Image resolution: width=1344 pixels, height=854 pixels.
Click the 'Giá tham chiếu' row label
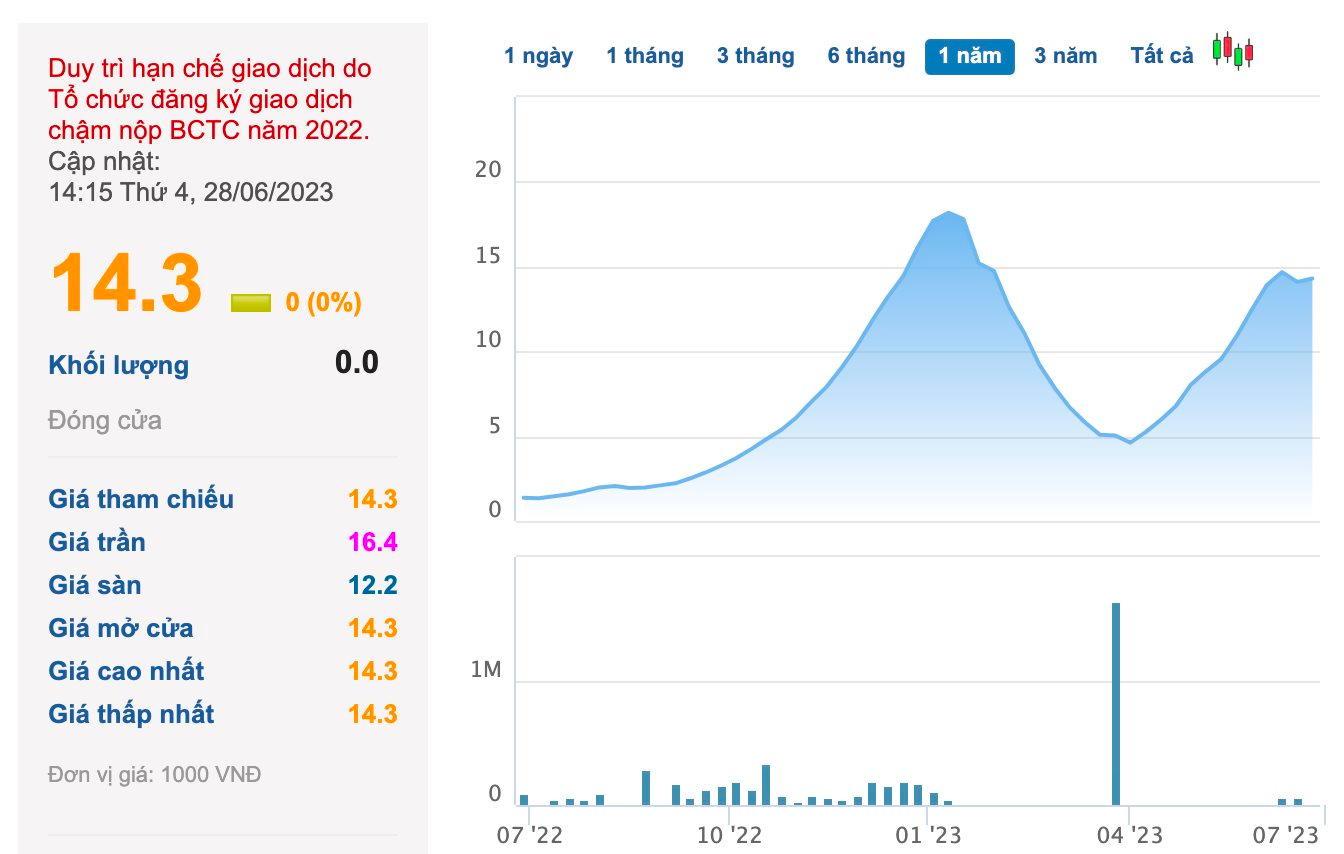141,499
